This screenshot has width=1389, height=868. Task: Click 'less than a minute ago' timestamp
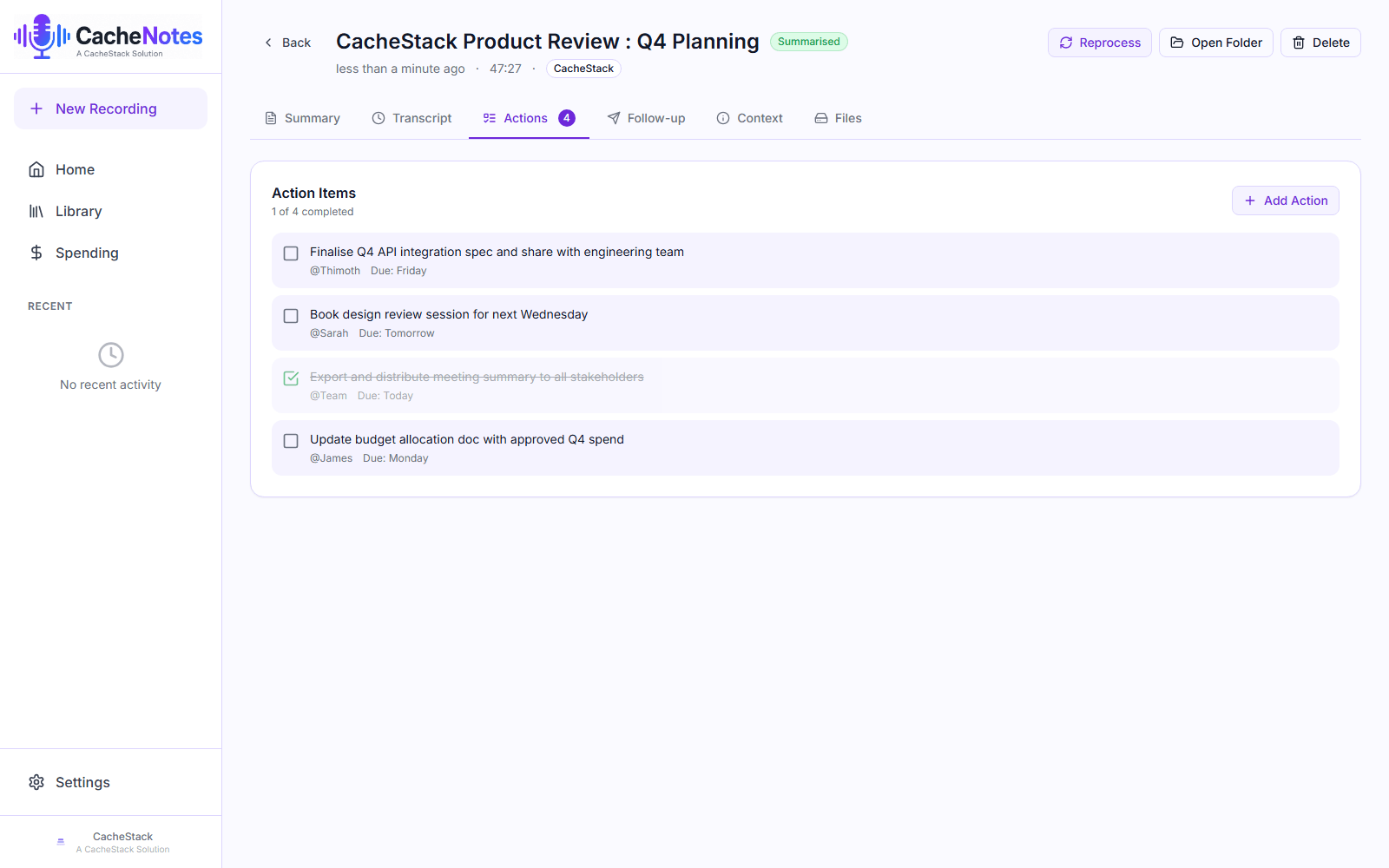point(400,69)
